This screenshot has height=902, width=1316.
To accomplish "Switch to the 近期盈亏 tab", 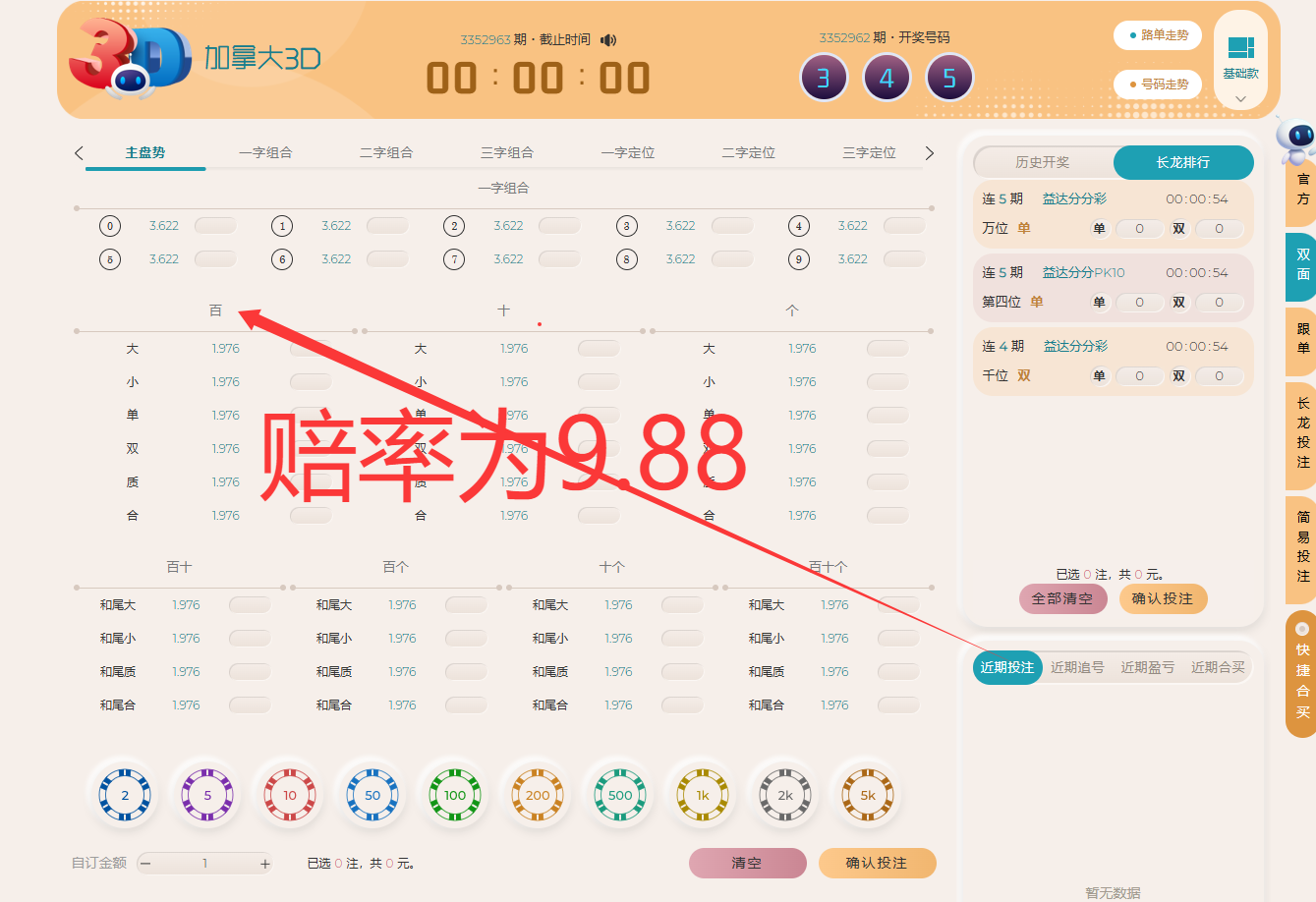I will click(1147, 666).
